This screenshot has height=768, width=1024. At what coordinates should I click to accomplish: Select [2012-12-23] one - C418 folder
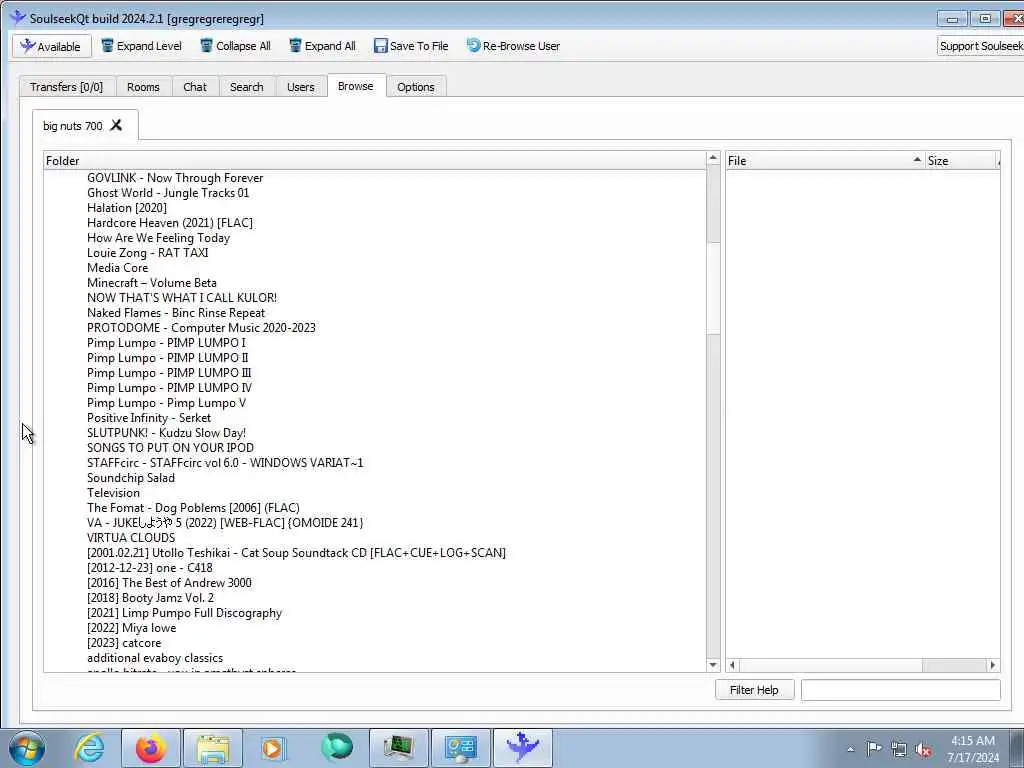pyautogui.click(x=150, y=568)
